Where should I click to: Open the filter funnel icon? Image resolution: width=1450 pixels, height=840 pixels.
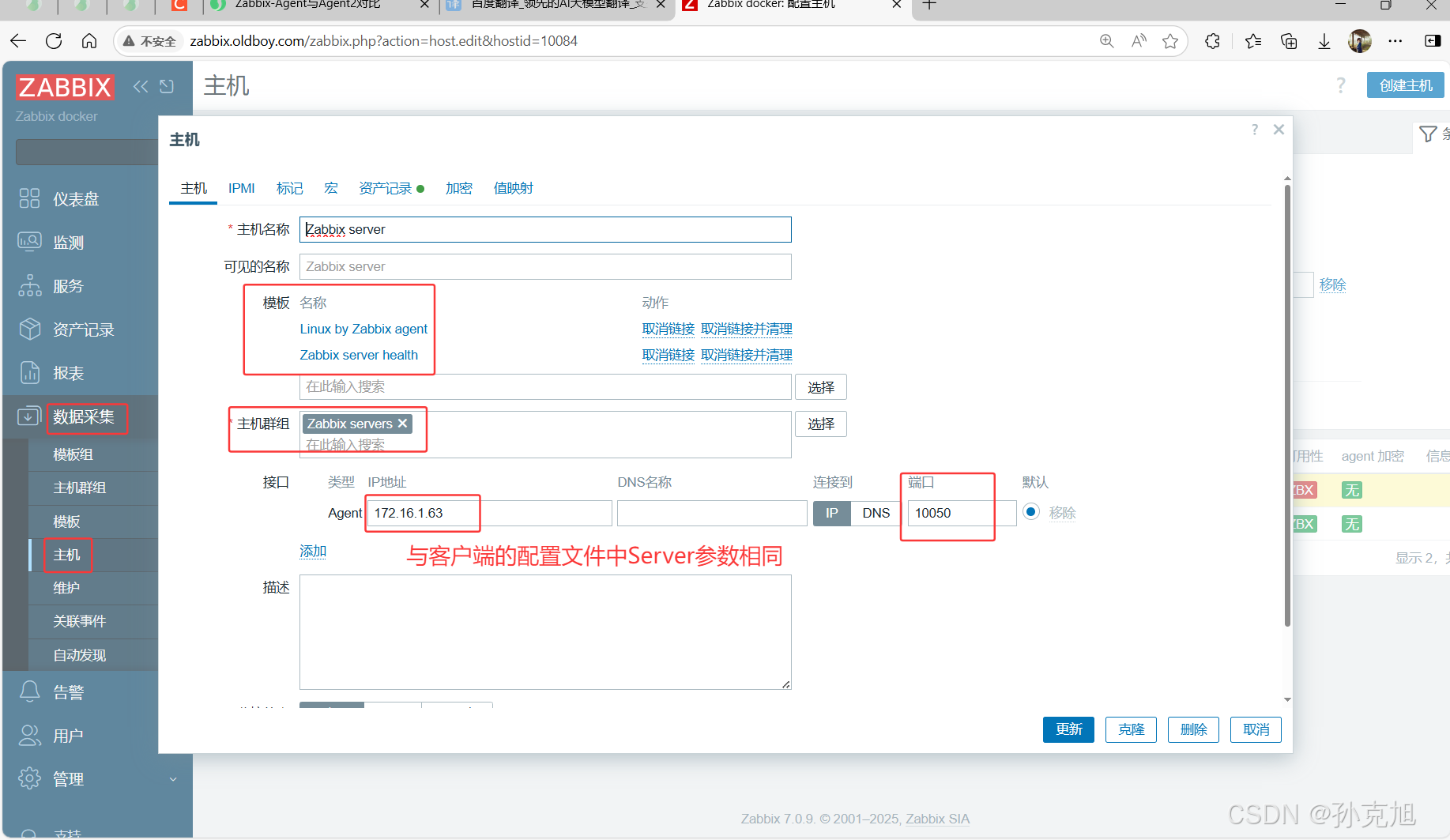click(1428, 134)
